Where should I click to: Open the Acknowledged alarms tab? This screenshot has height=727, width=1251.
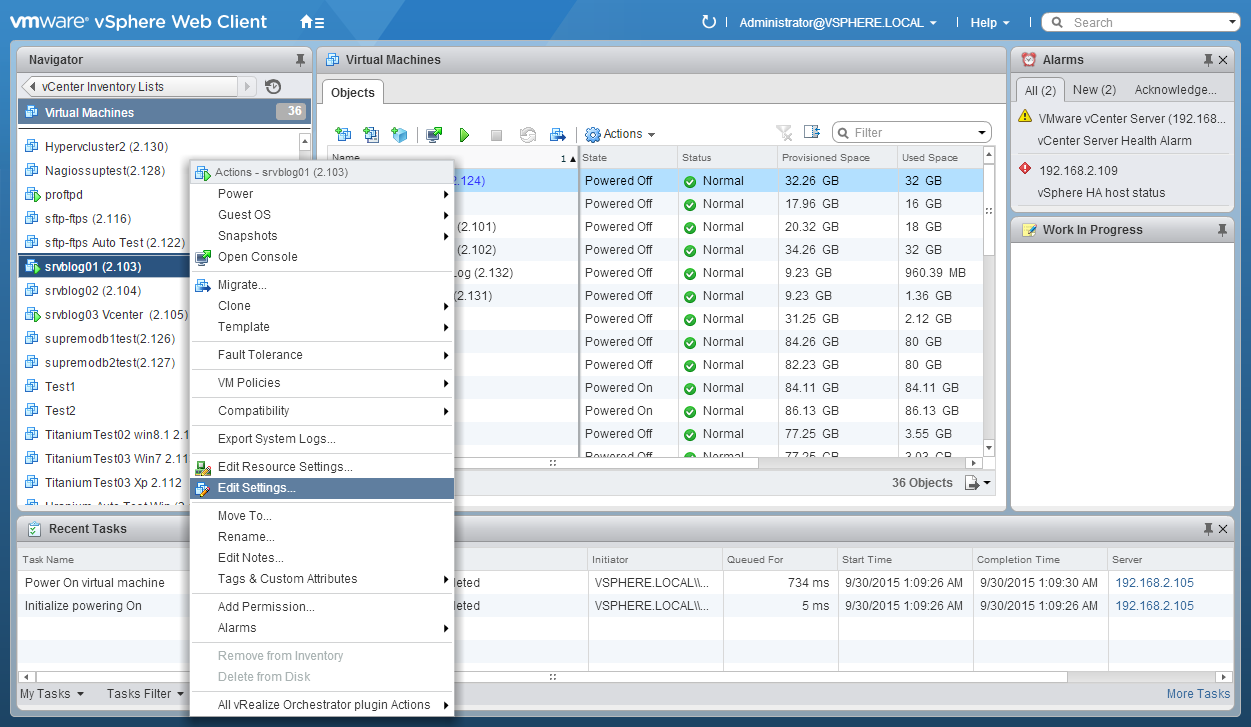click(1175, 90)
